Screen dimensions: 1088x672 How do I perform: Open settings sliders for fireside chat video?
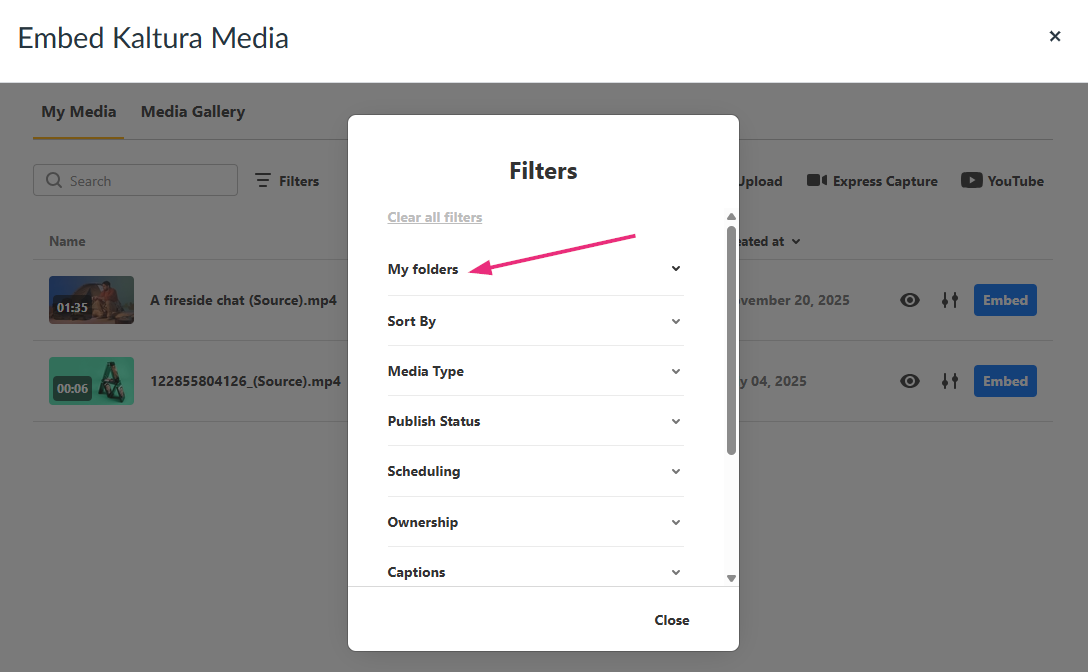pos(950,300)
